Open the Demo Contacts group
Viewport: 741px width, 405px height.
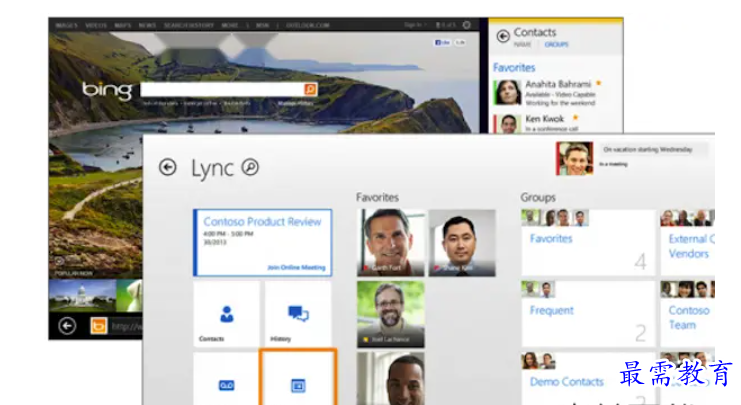click(588, 379)
